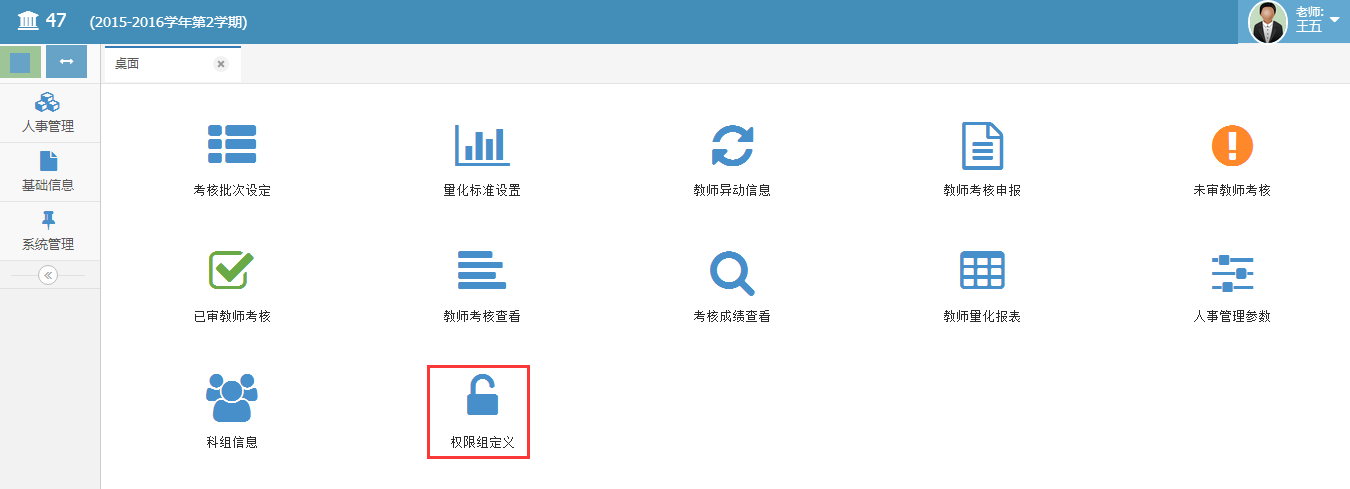1350x489 pixels.
Task: Expand the 王五 user dropdown arrow
Action: coord(1334,20)
